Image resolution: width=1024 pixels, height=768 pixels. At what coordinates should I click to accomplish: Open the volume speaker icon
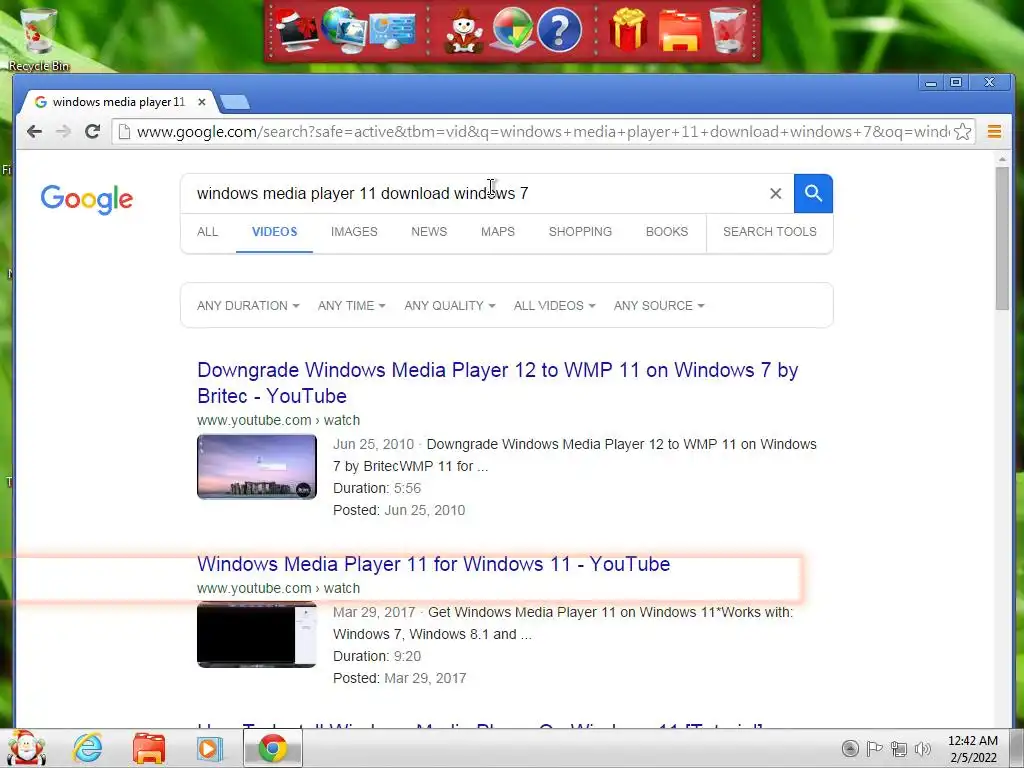point(923,748)
